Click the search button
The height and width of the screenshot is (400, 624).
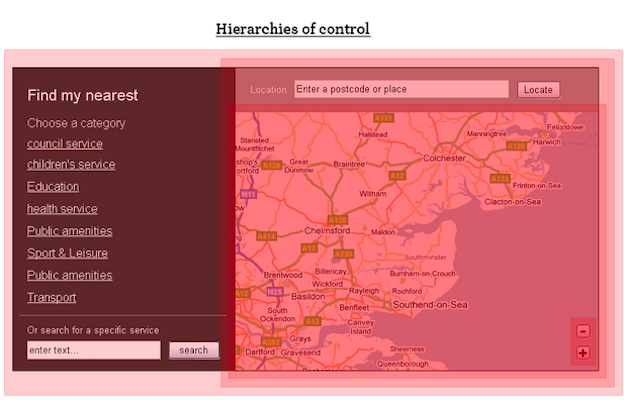click(x=194, y=350)
